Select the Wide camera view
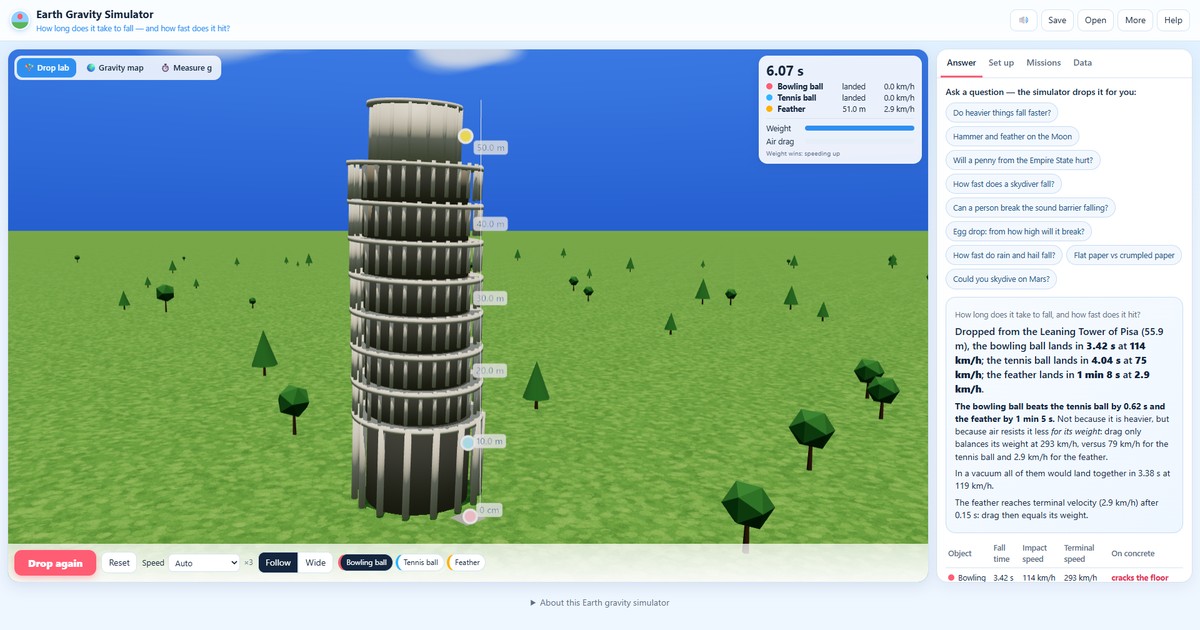The width and height of the screenshot is (1200, 630). [315, 563]
